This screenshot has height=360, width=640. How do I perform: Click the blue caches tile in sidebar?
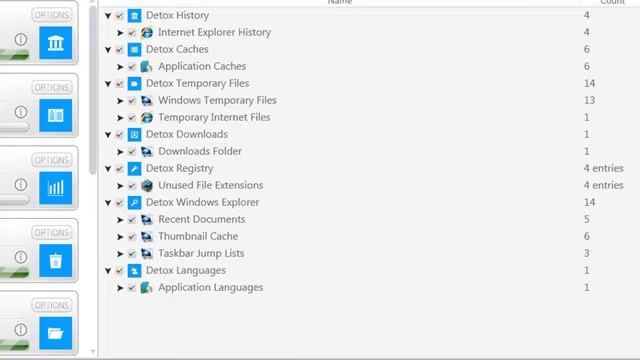pos(56,116)
